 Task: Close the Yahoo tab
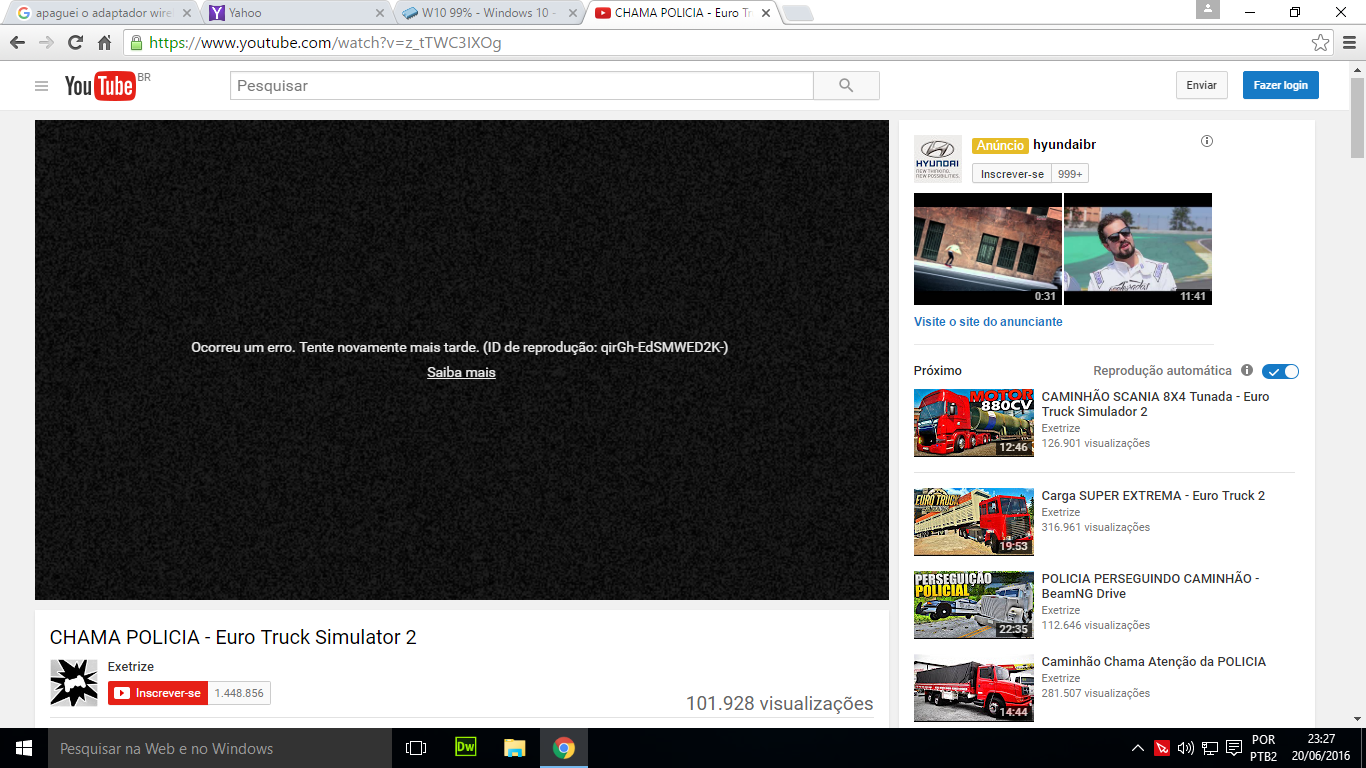378,13
